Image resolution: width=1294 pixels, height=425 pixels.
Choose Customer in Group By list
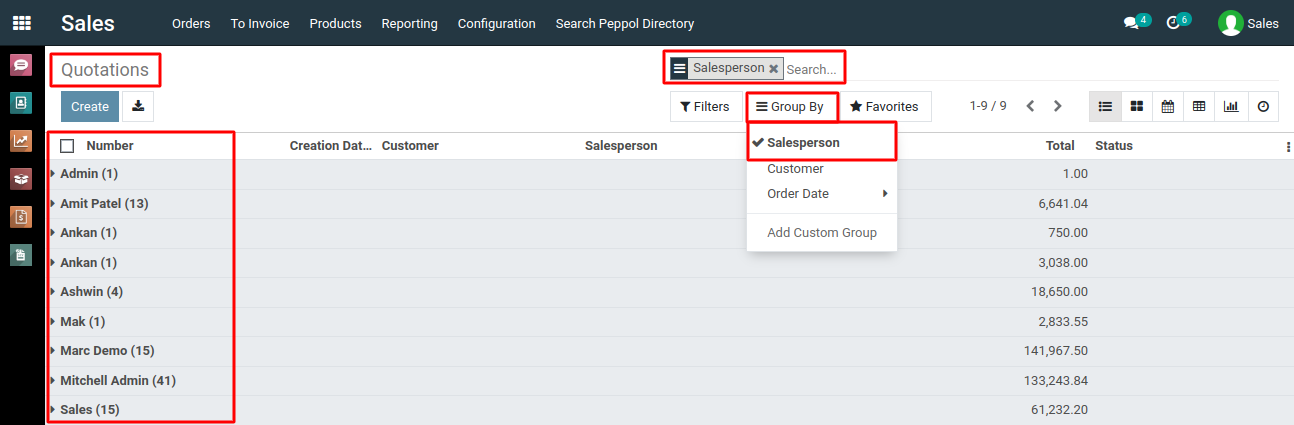[x=795, y=169]
